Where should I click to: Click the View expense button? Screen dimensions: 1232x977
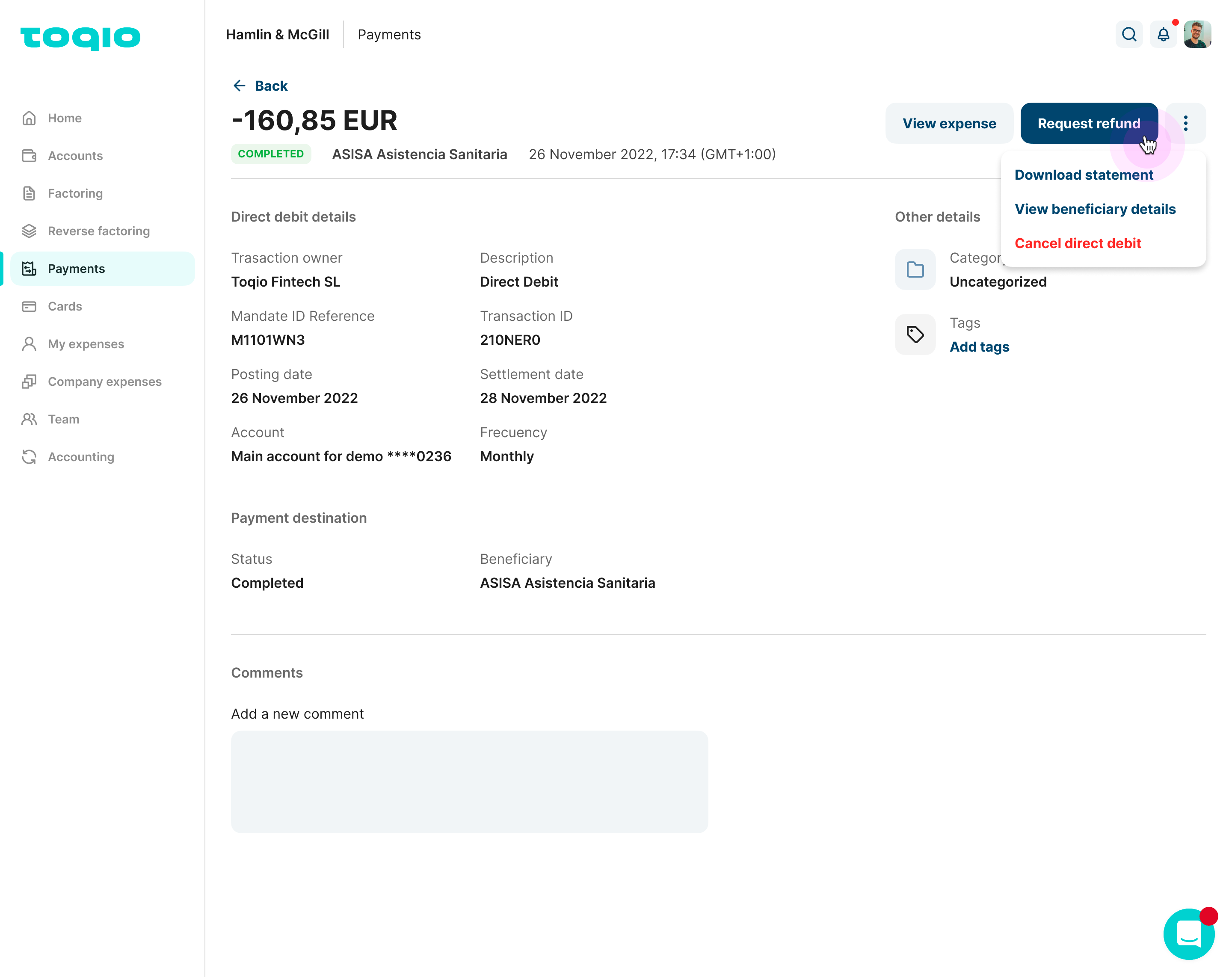948,124
